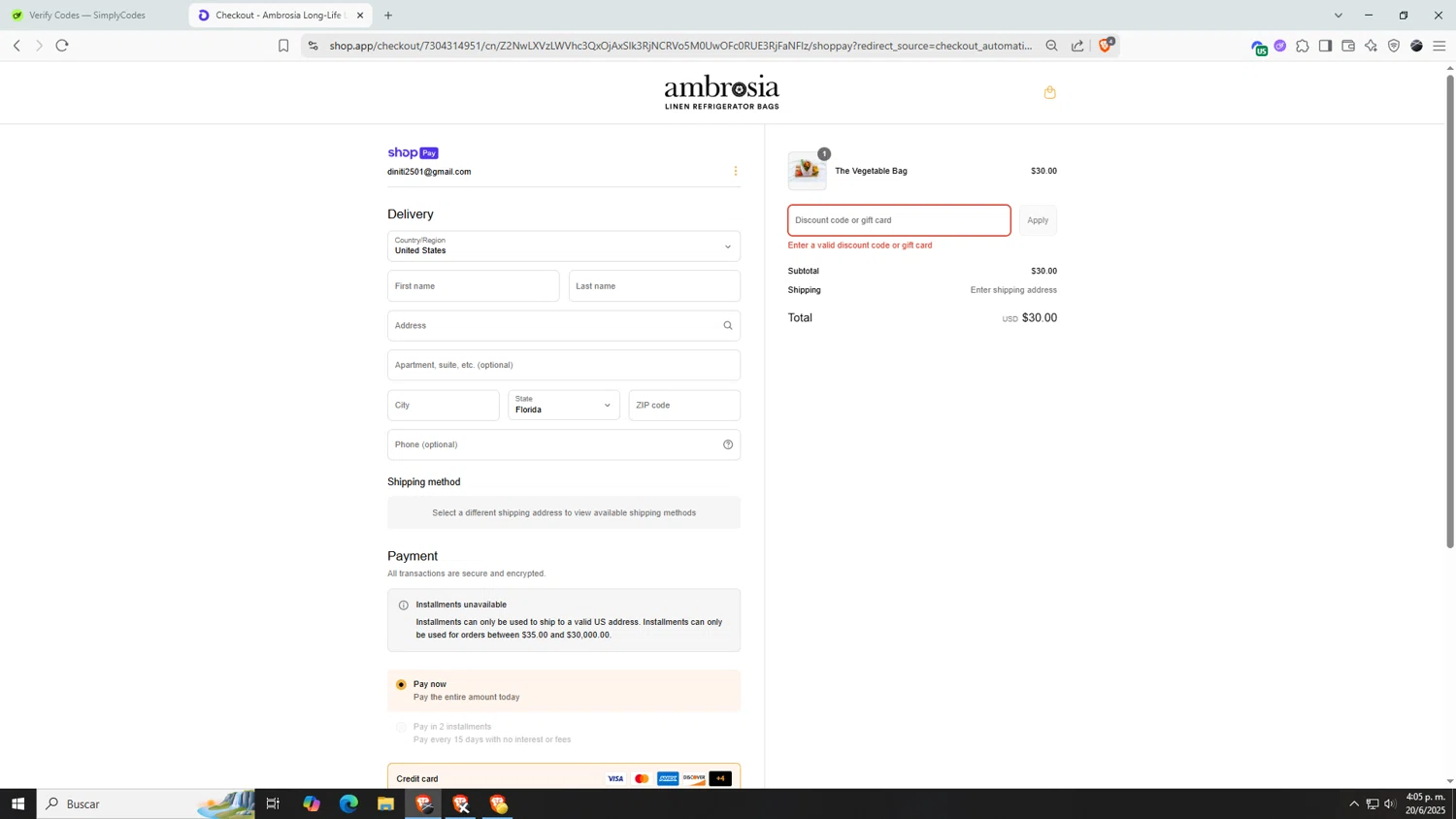Open the clock showing 4:05 p. m.

1425,803
